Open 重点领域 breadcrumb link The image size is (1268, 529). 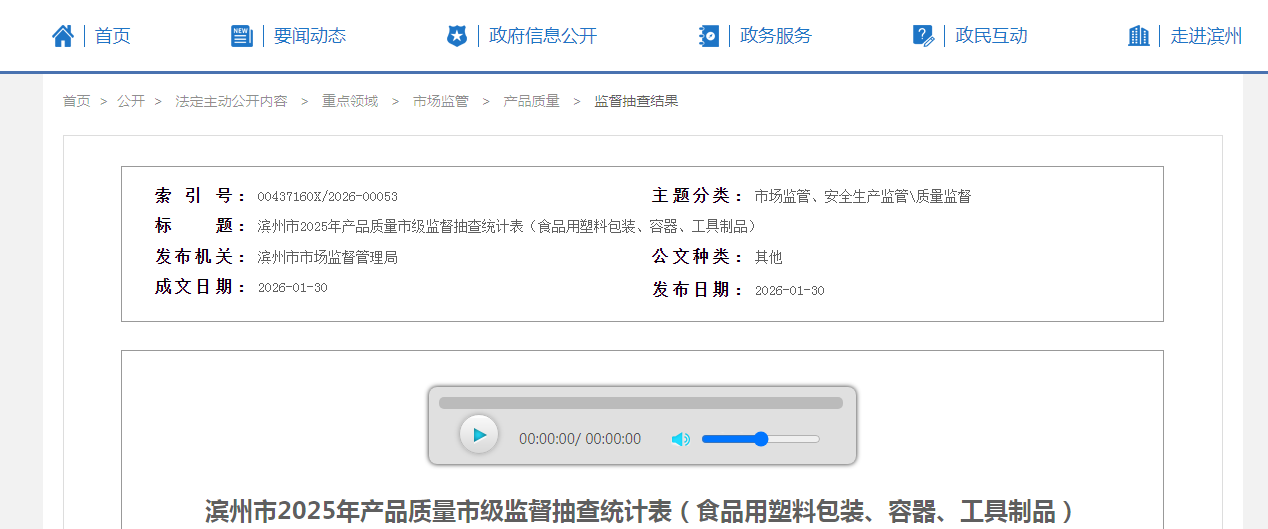pos(350,101)
